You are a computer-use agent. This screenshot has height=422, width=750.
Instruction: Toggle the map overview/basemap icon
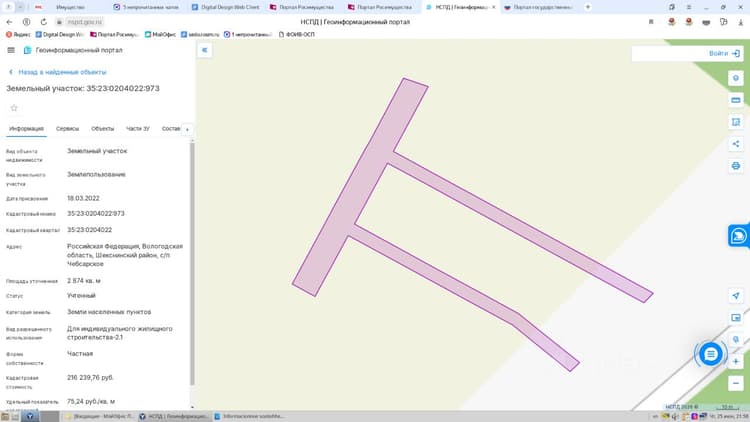point(736,318)
